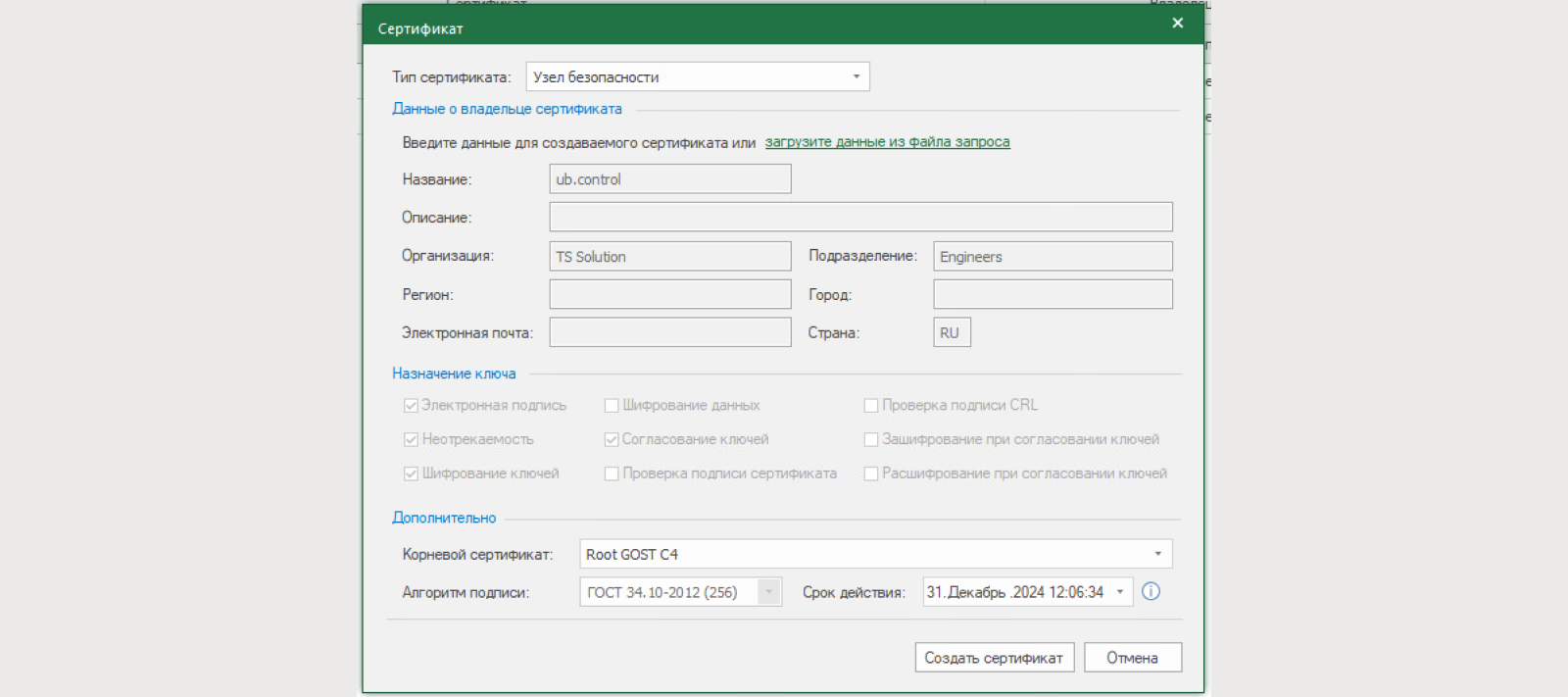
Task: Toggle Зашифрование при согласовании ключей checkbox
Action: (870, 439)
